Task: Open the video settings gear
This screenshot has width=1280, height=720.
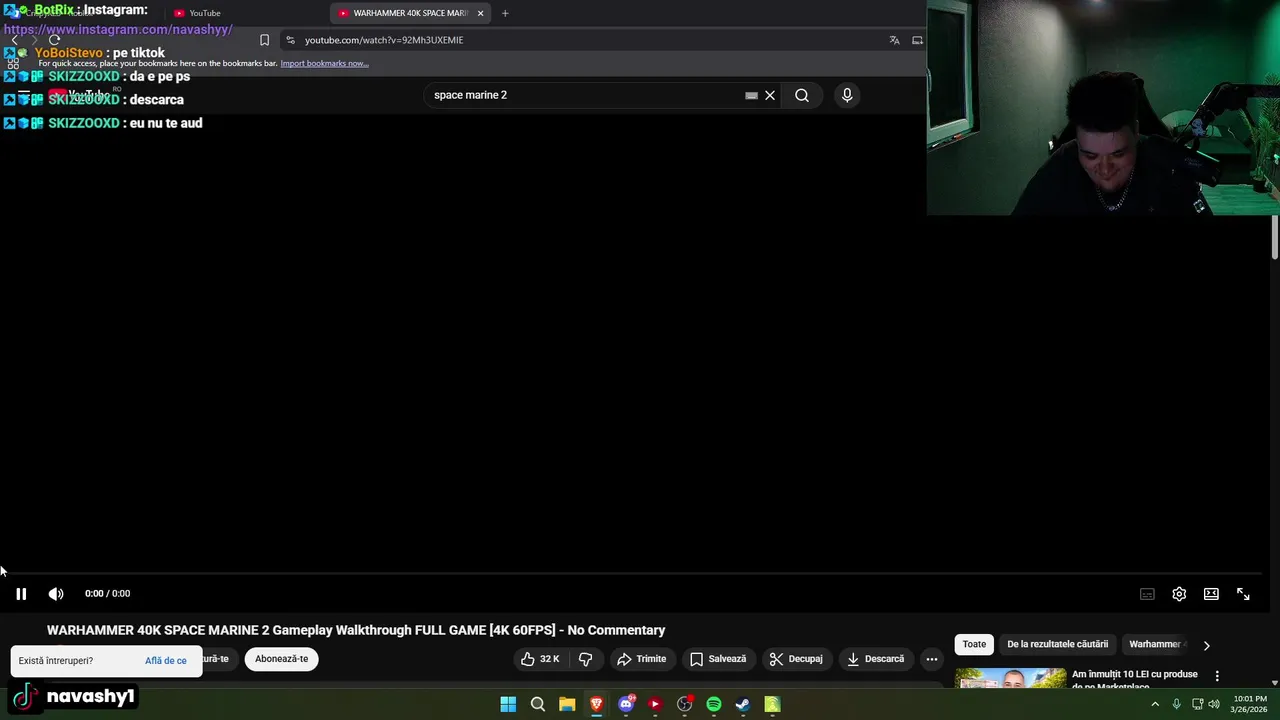Action: [1179, 594]
